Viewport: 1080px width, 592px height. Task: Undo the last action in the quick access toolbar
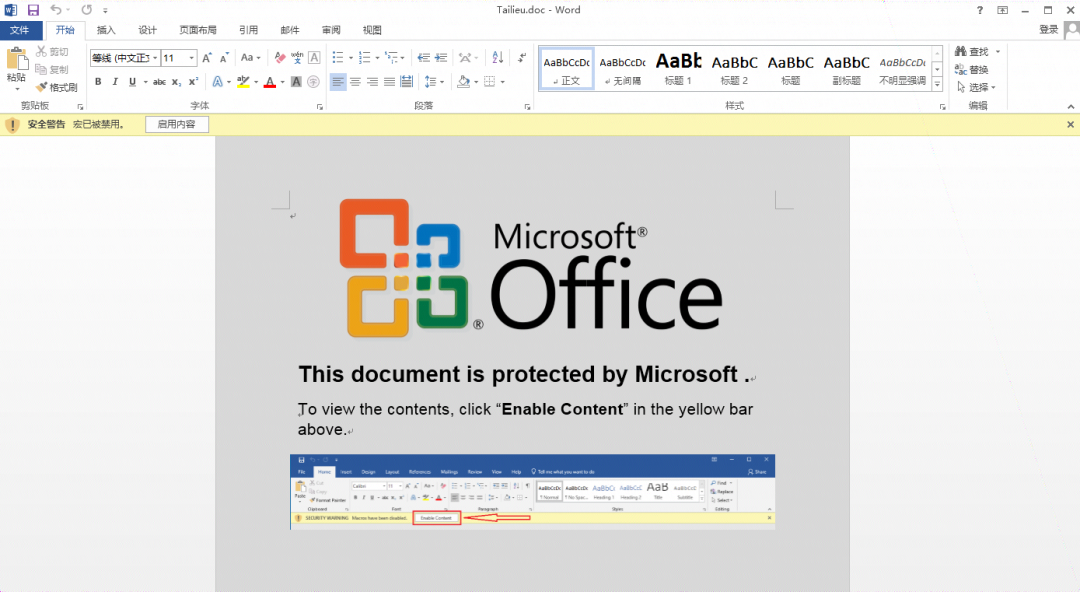pos(56,10)
